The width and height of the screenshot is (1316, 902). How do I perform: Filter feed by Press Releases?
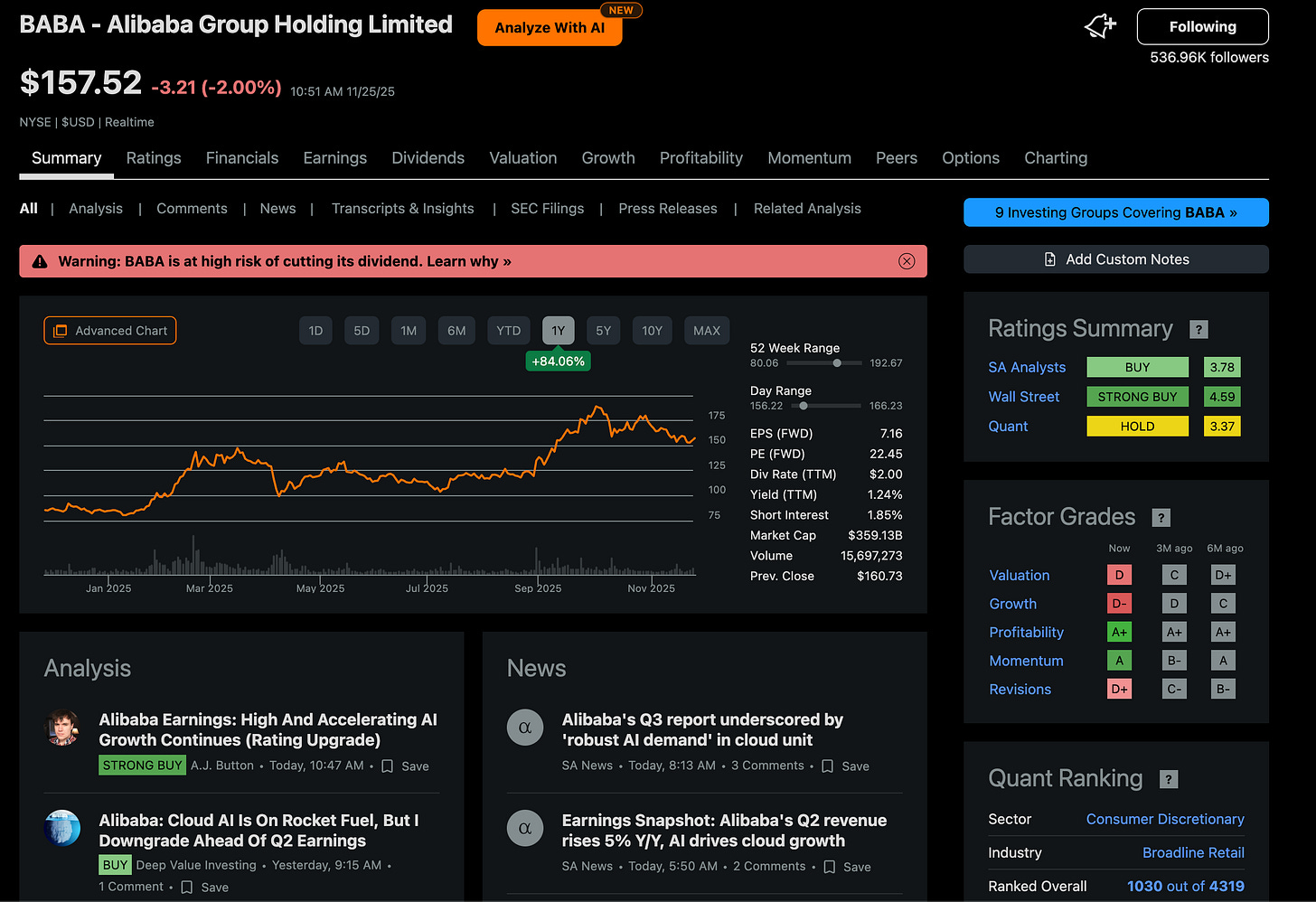pyautogui.click(x=668, y=209)
